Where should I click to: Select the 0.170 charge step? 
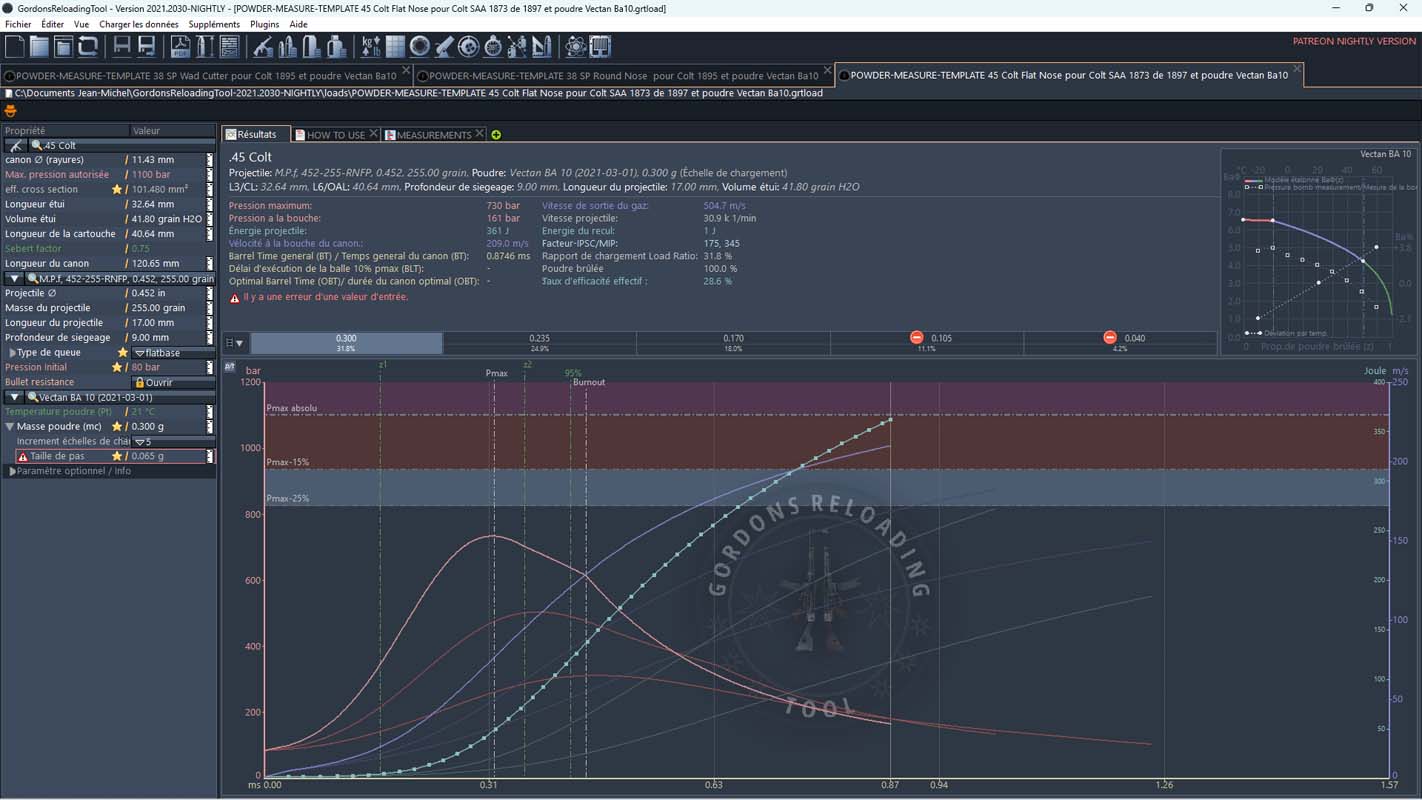coord(733,343)
